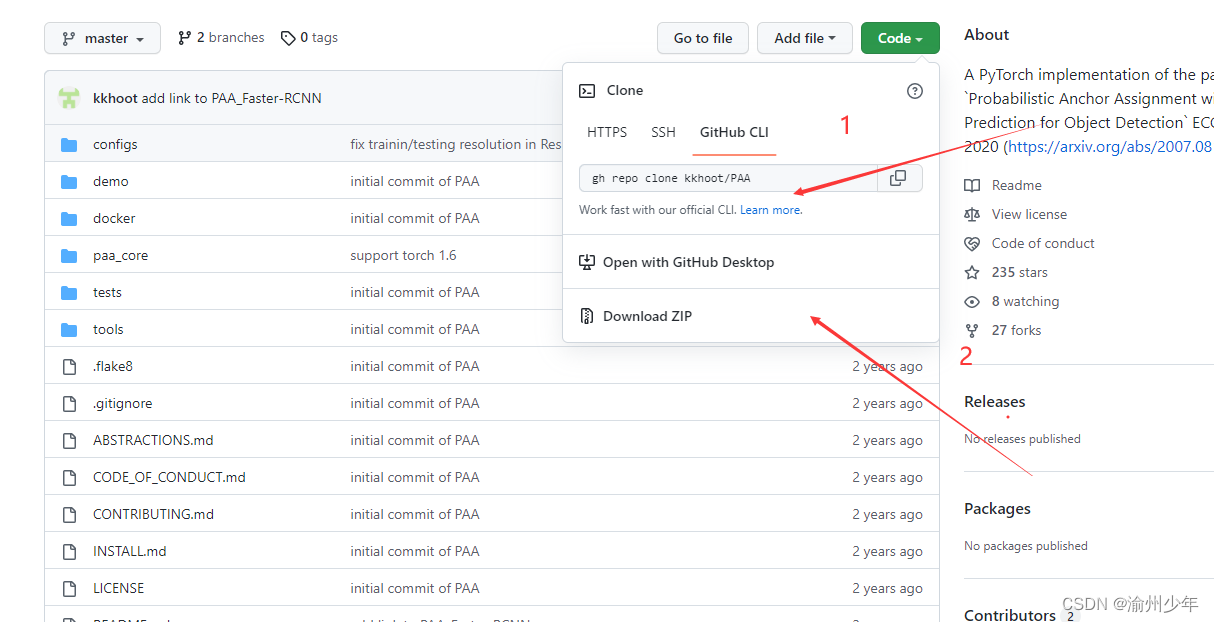This screenshot has width=1214, height=622.
Task: Click the INSTALL.md file icon
Action: pyautogui.click(x=69, y=552)
